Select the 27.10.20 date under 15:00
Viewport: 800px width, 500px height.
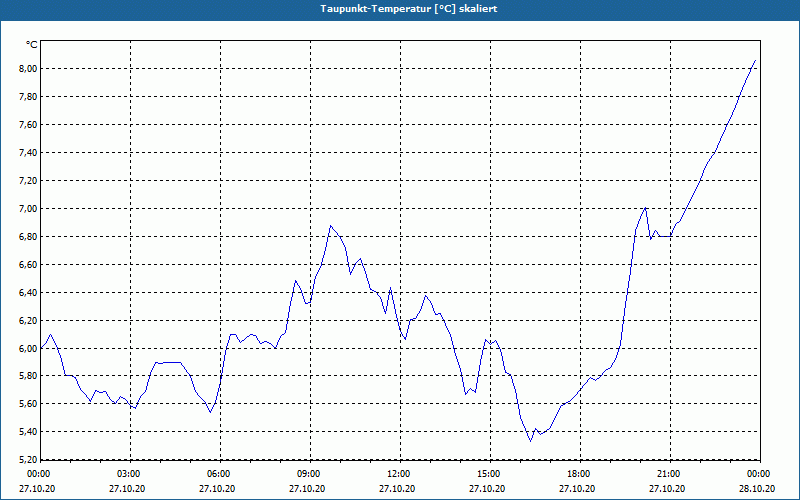coord(487,488)
